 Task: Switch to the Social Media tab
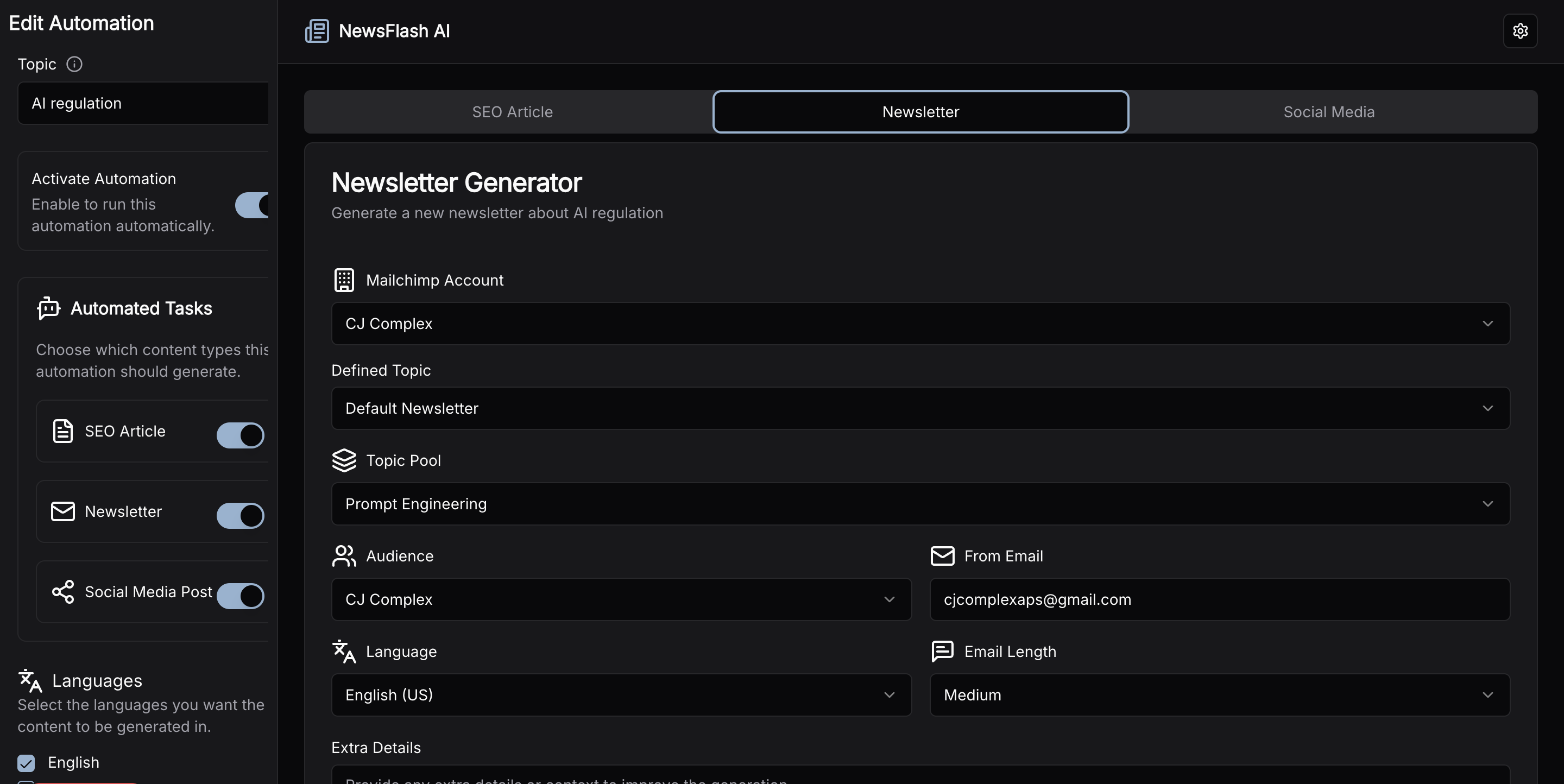click(x=1328, y=112)
